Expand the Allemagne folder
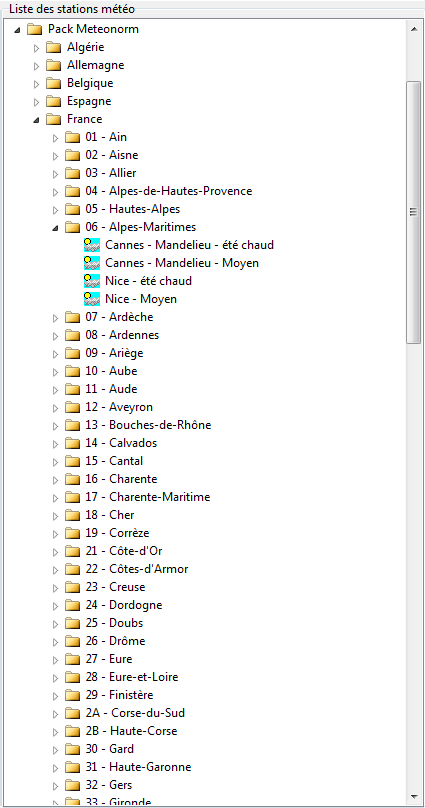Viewport: 425px width, 808px height. (x=37, y=66)
